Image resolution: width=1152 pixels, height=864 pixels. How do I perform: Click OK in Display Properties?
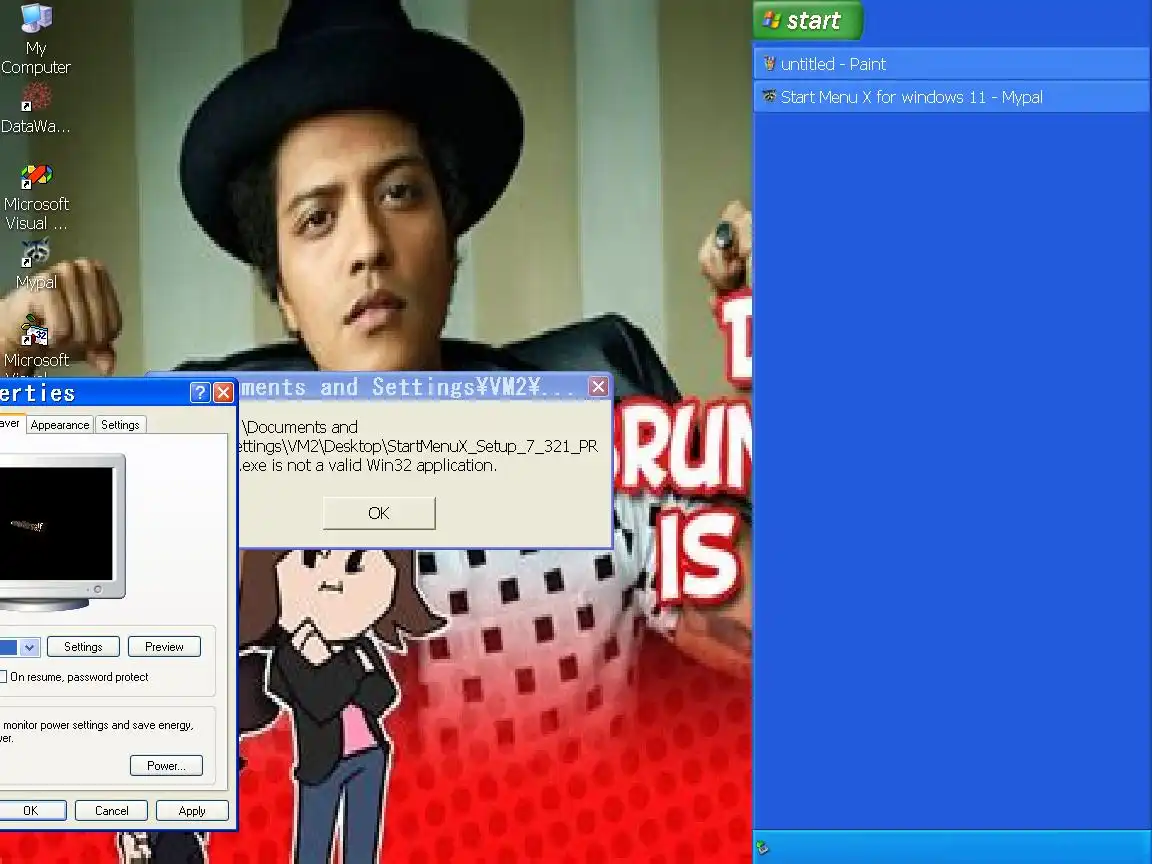31,810
